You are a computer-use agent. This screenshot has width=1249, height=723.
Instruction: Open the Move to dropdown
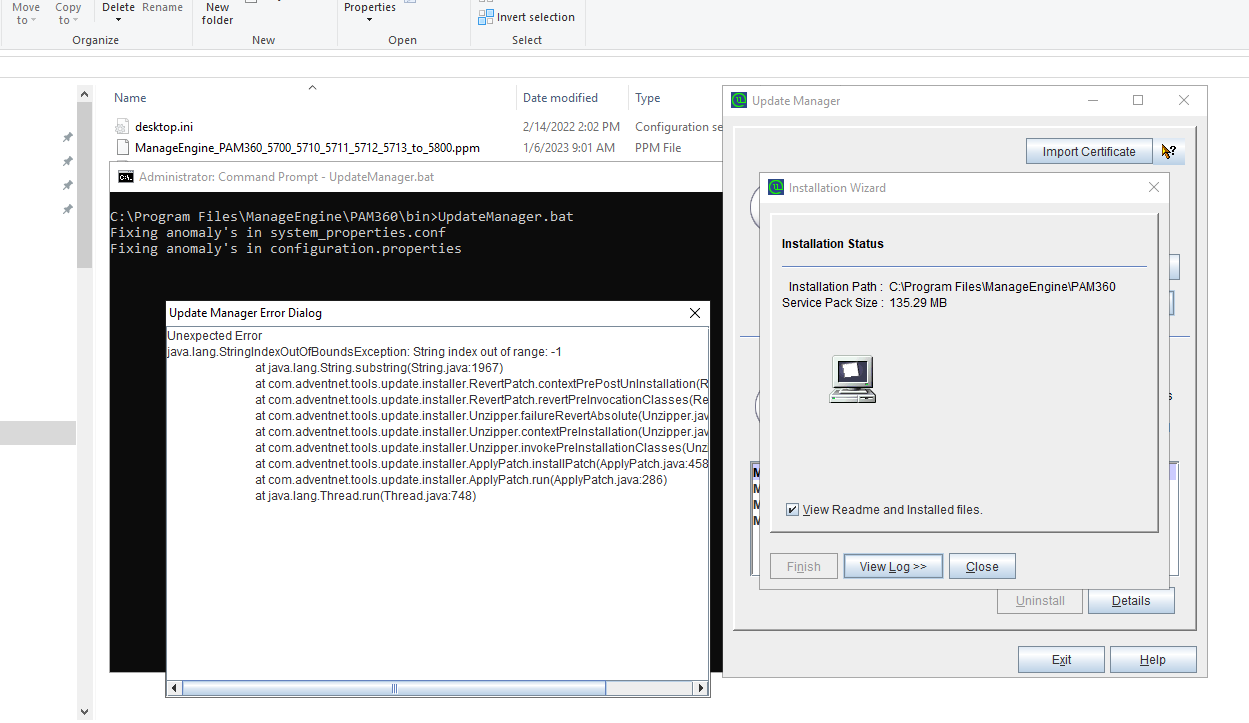(26, 13)
